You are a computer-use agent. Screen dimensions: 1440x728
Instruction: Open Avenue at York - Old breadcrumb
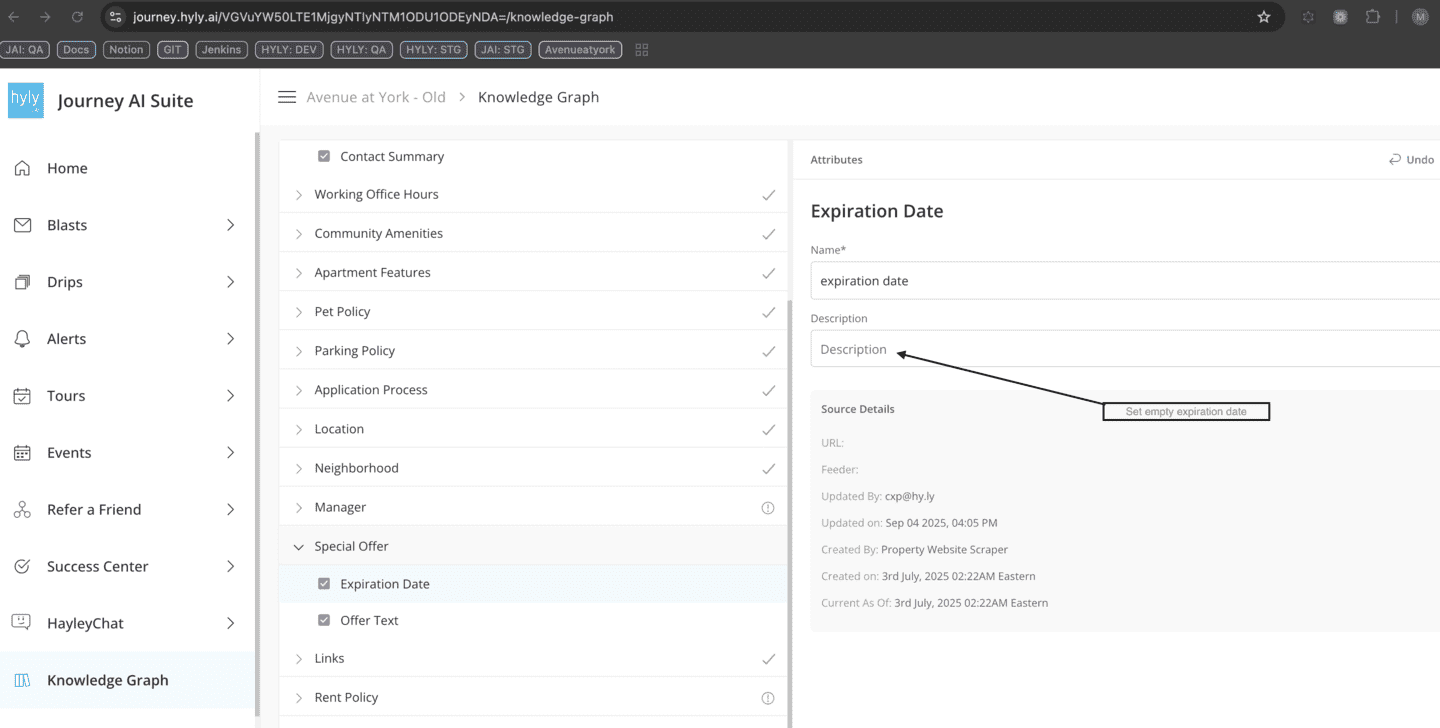[376, 97]
